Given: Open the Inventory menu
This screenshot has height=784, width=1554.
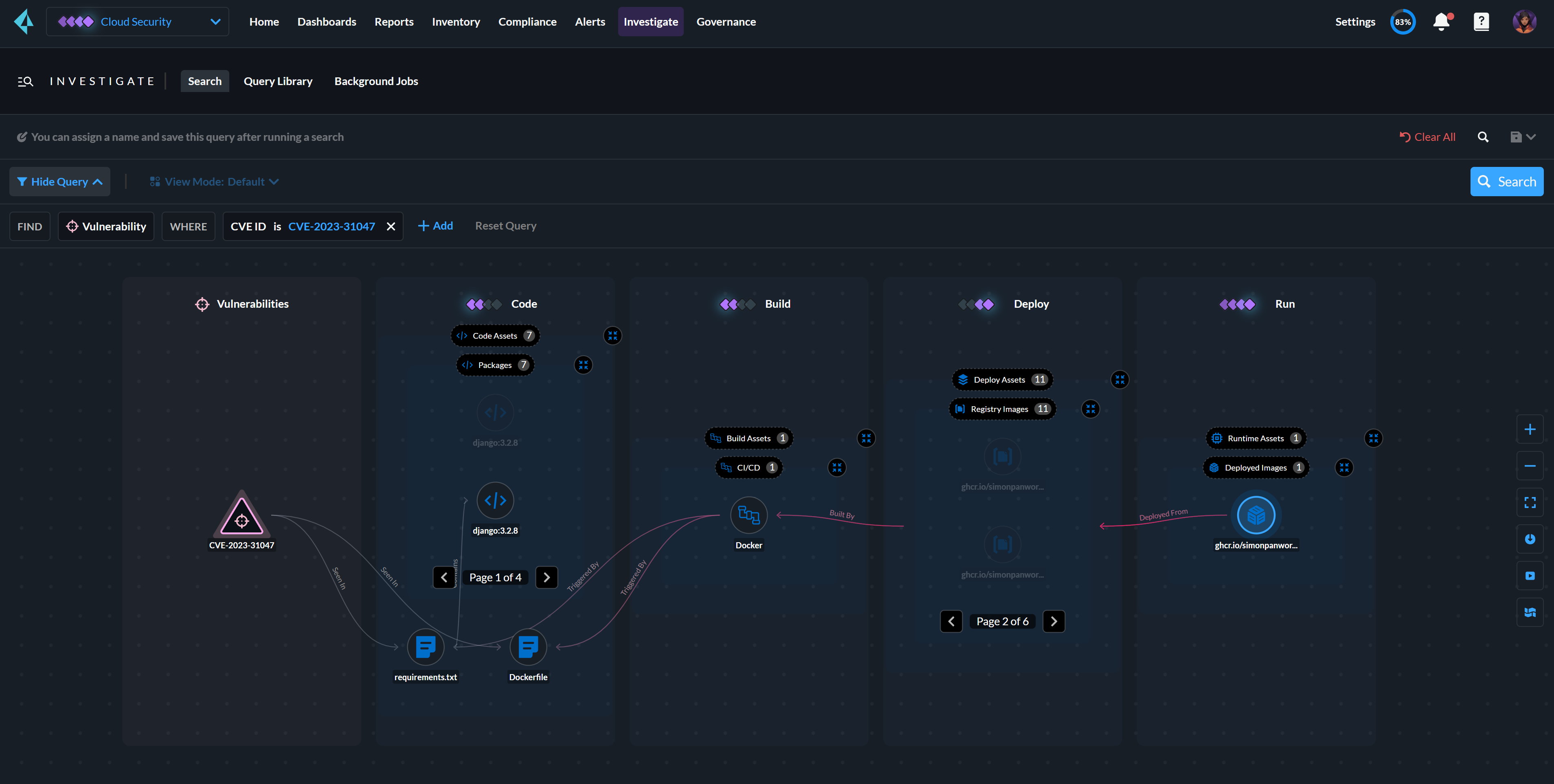Looking at the screenshot, I should (x=456, y=22).
